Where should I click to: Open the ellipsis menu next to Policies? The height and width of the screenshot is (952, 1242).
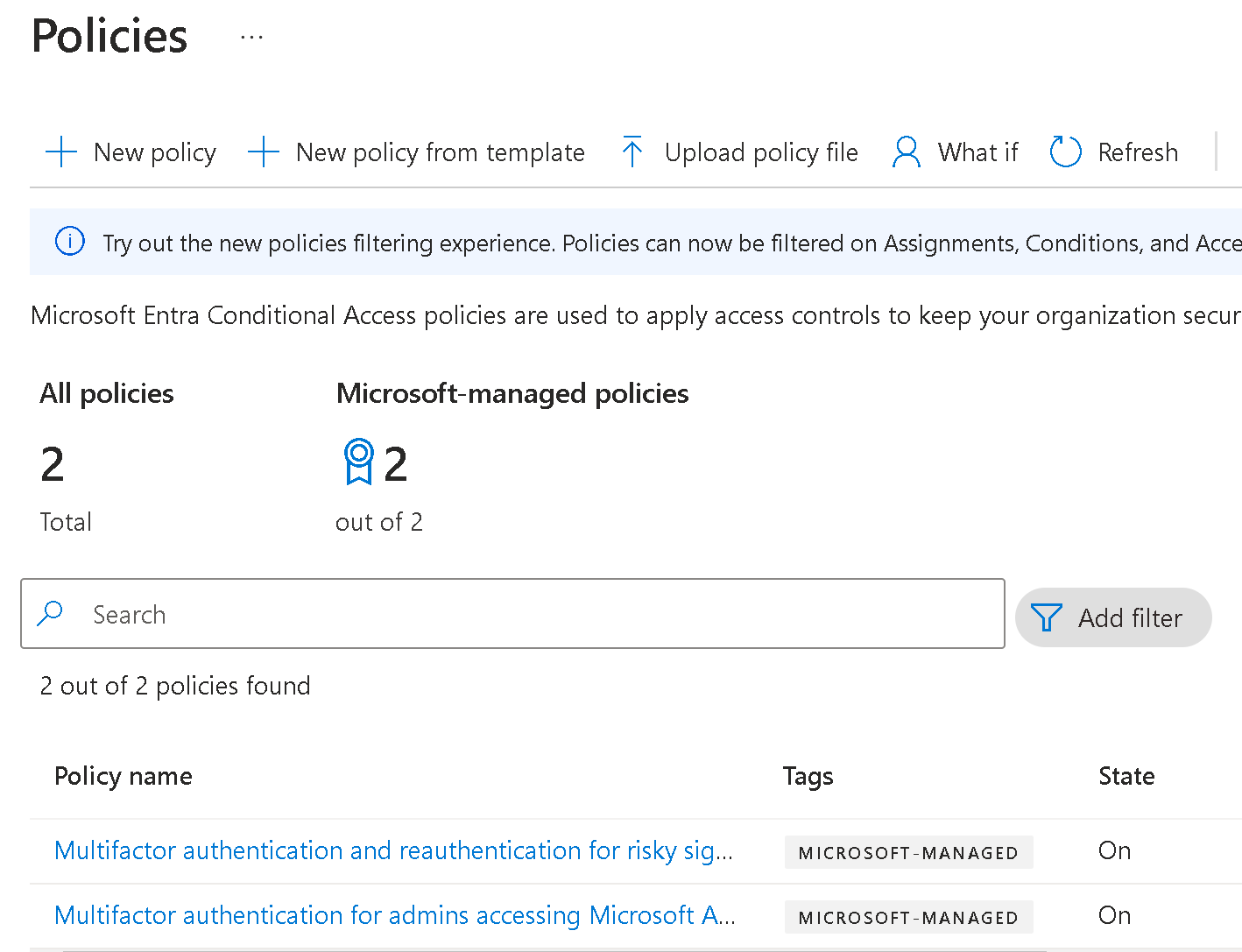(251, 38)
